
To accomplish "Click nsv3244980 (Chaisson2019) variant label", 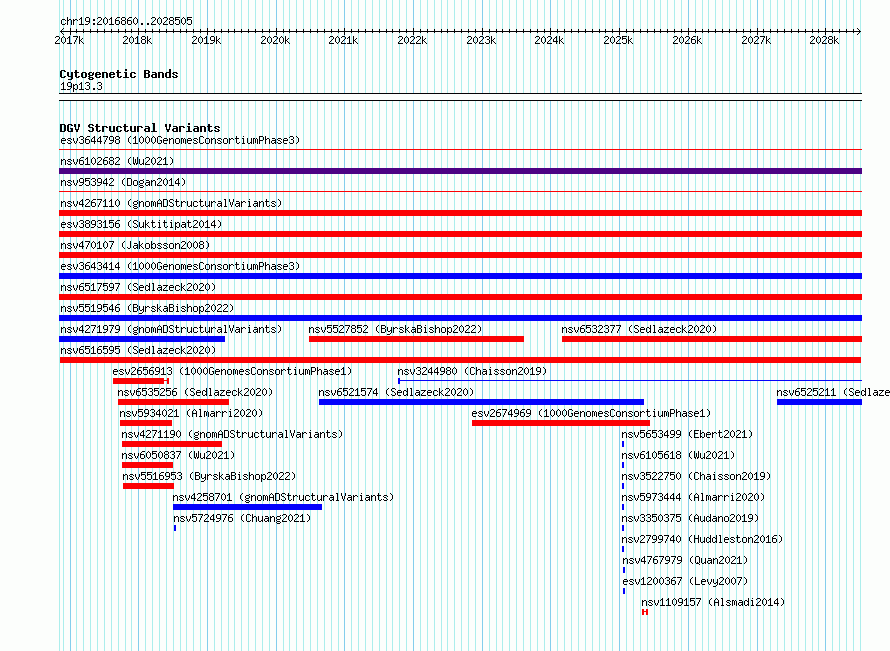I will [x=472, y=371].
